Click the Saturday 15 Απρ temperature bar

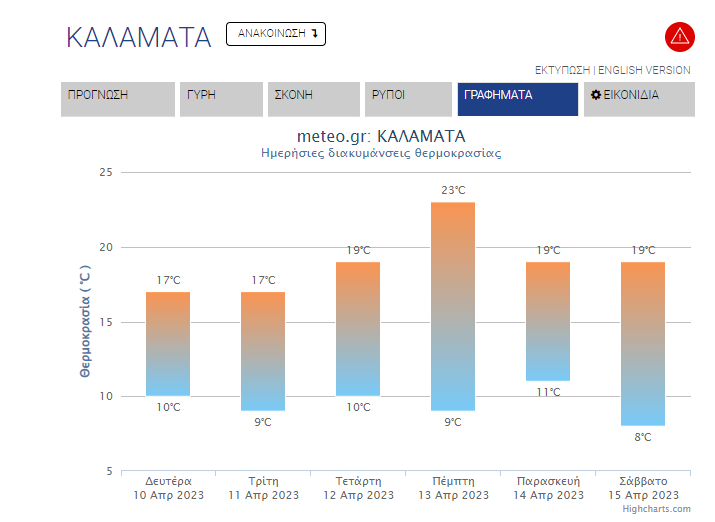(643, 344)
